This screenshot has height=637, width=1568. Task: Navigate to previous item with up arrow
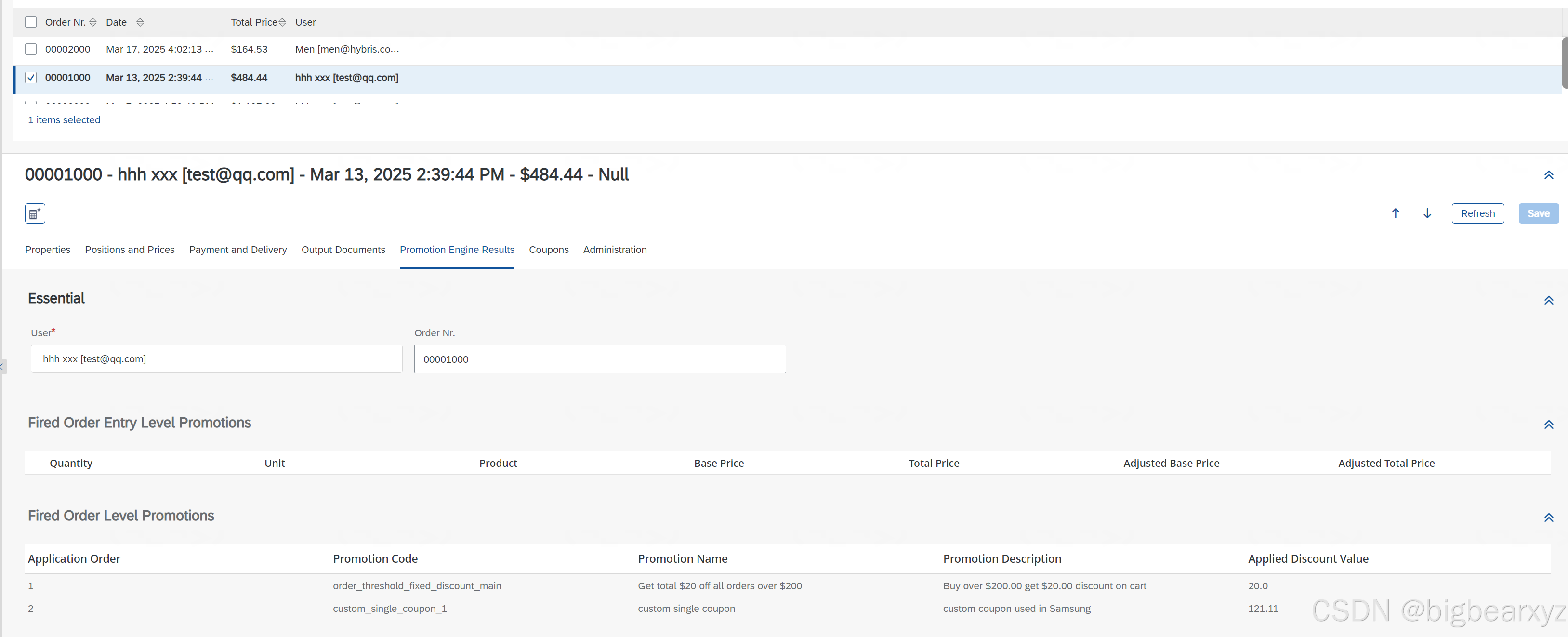click(x=1395, y=214)
